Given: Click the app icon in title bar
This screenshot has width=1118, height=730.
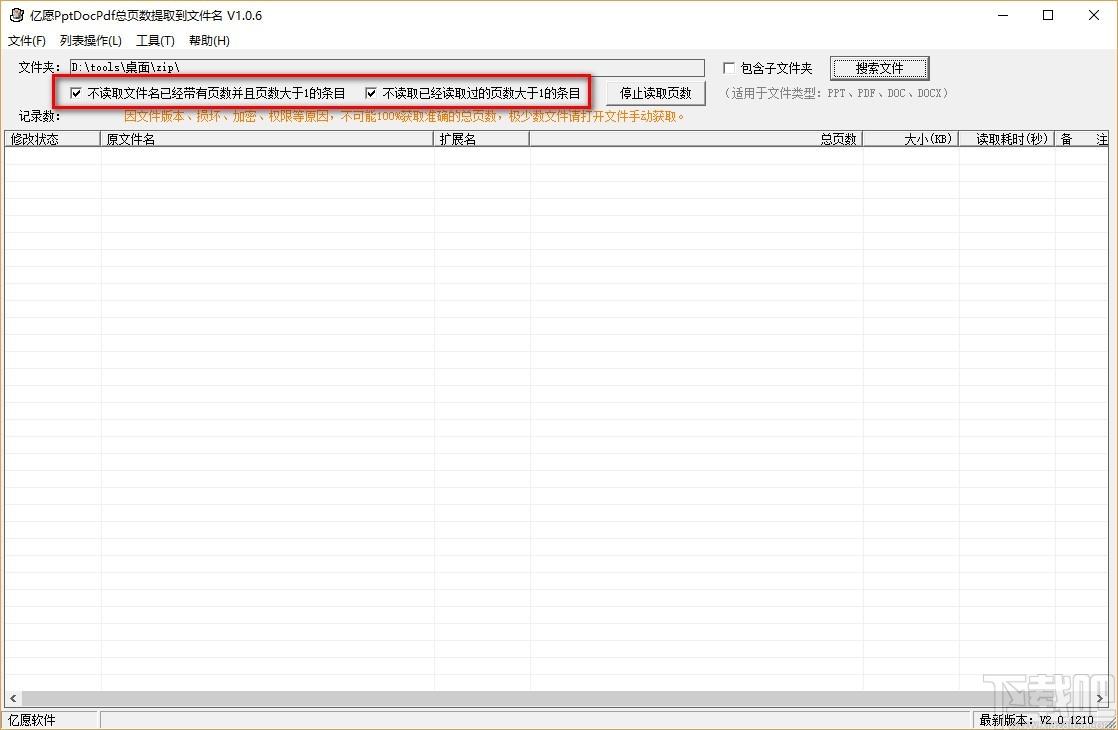Looking at the screenshot, I should (x=16, y=15).
